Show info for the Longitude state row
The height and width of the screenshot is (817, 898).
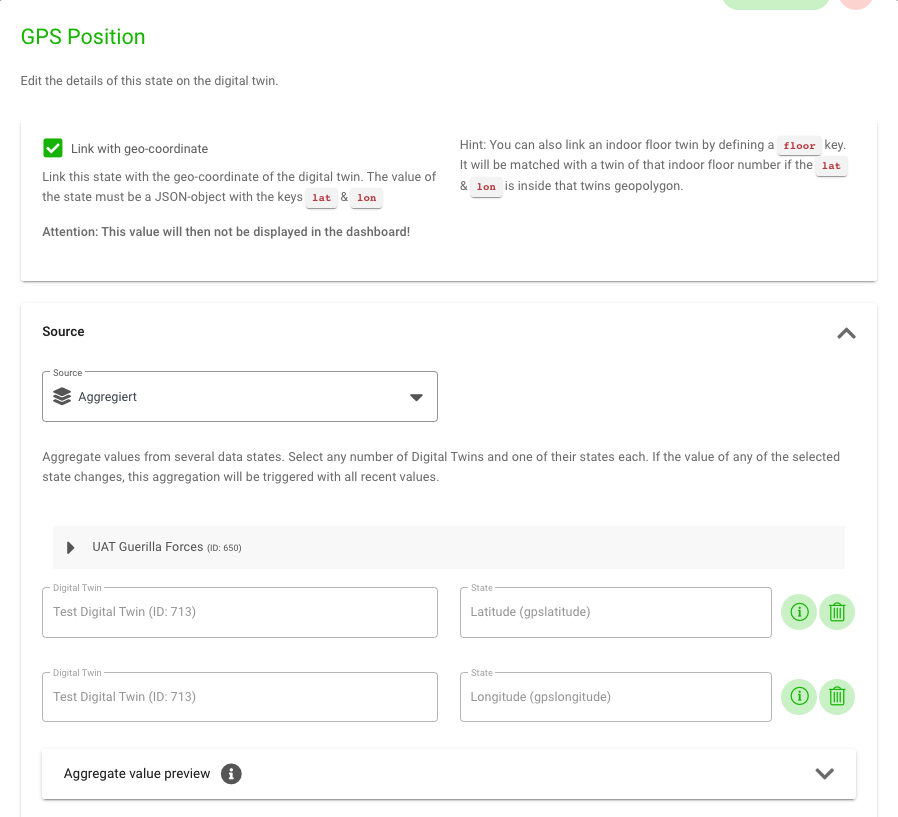(x=798, y=696)
